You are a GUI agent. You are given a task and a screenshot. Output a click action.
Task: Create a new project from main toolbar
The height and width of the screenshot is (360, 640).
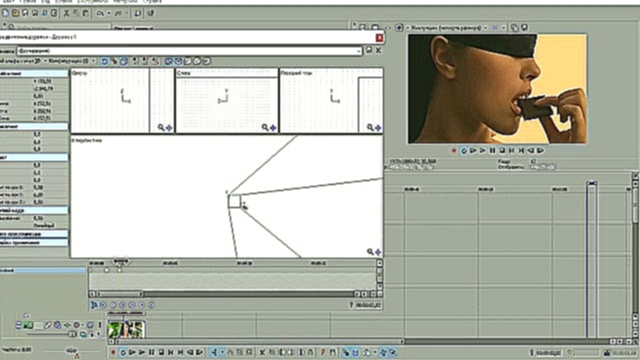click(x=5, y=13)
